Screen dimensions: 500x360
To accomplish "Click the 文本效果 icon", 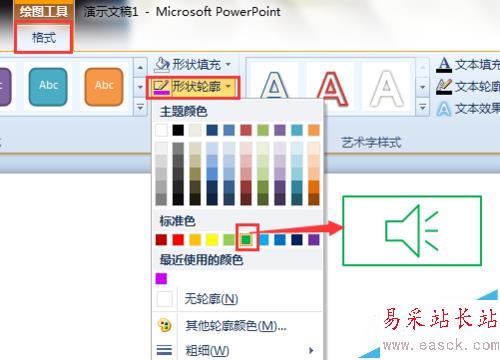I will click(444, 109).
